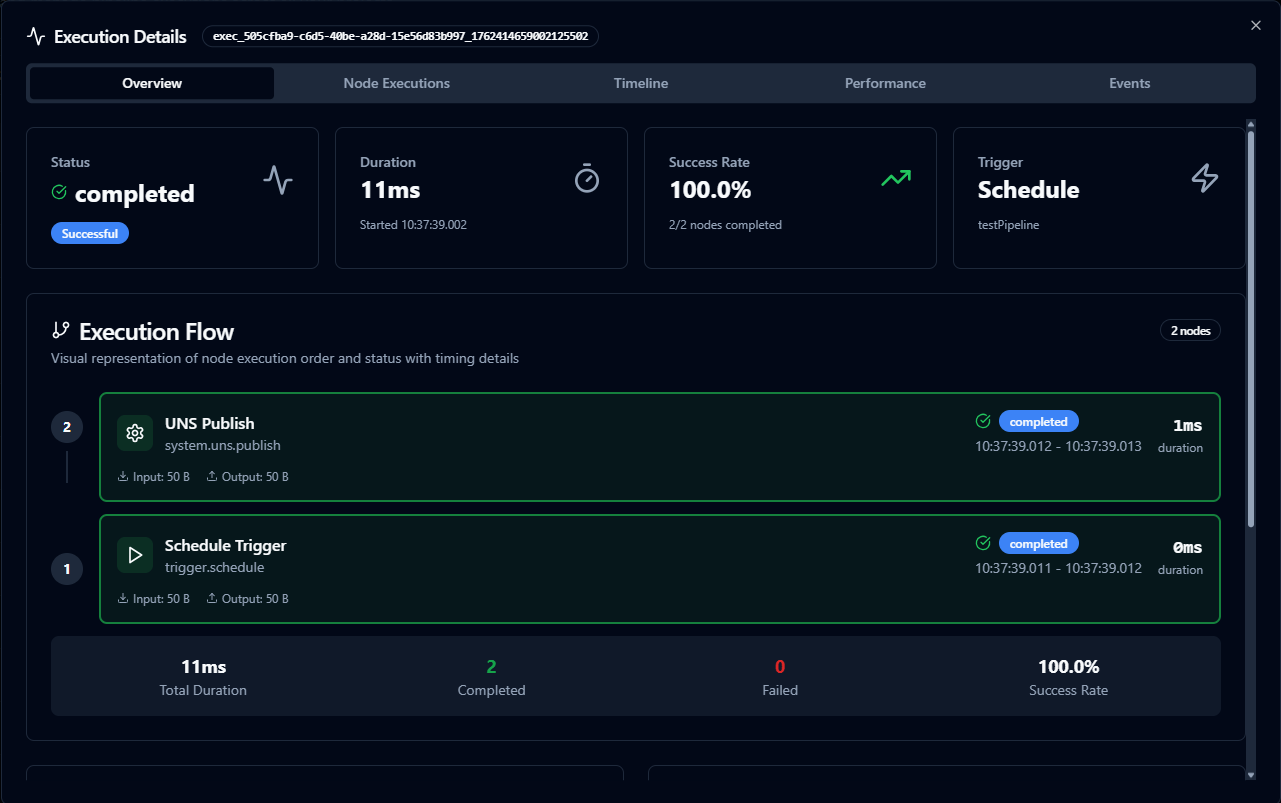Image resolution: width=1281 pixels, height=803 pixels.
Task: Click the execution ID pill in header
Action: (x=400, y=36)
